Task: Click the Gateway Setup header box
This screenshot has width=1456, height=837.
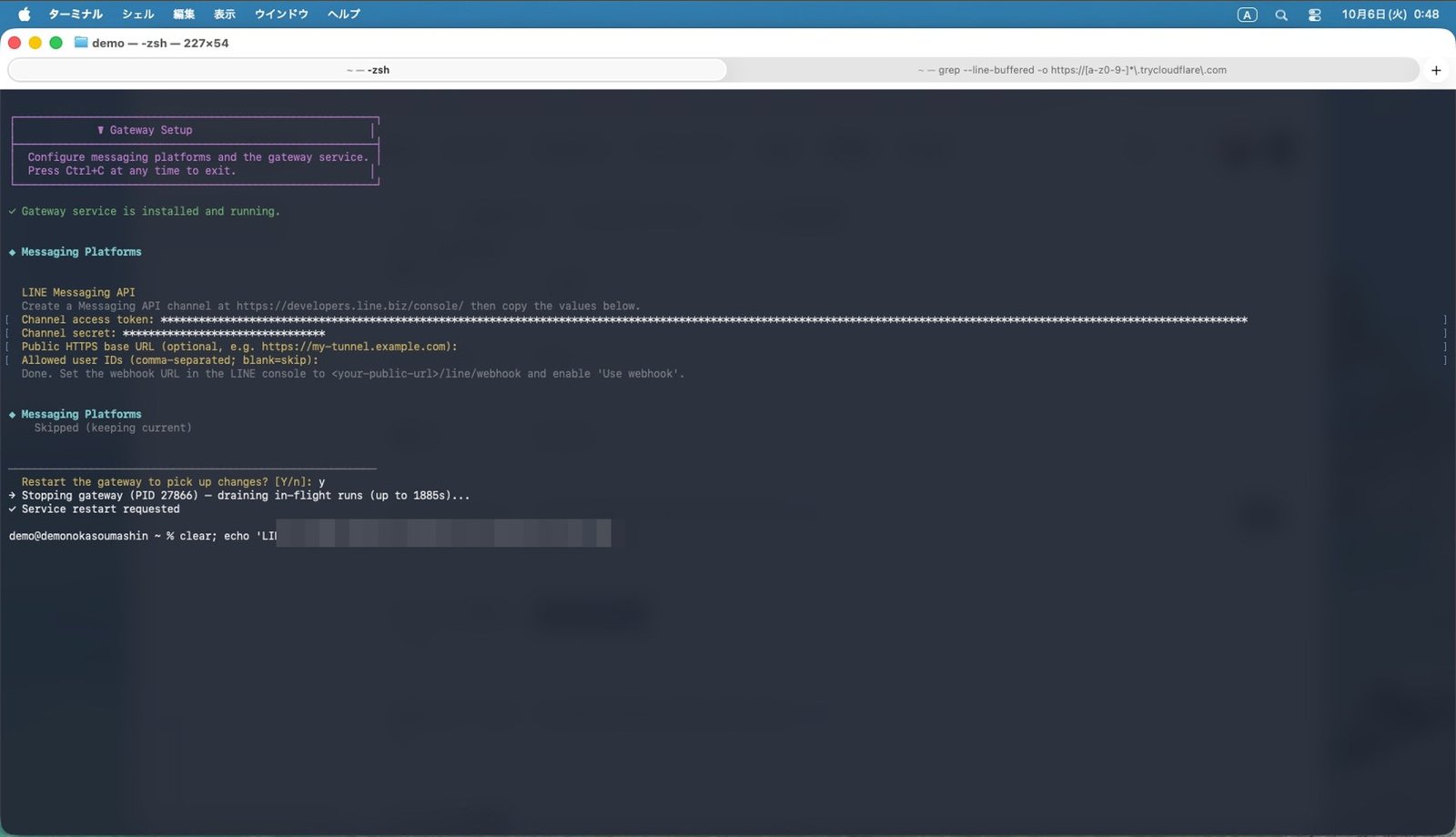Action: (196, 150)
